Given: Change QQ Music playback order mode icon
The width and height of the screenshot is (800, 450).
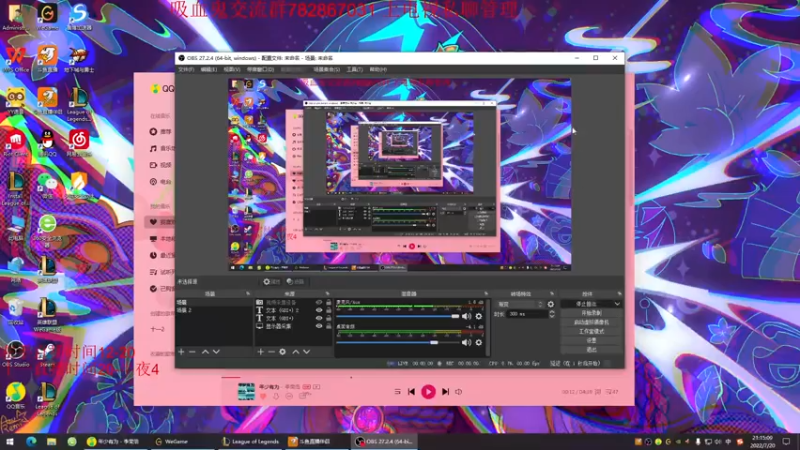Looking at the screenshot, I should pyautogui.click(x=397, y=391).
